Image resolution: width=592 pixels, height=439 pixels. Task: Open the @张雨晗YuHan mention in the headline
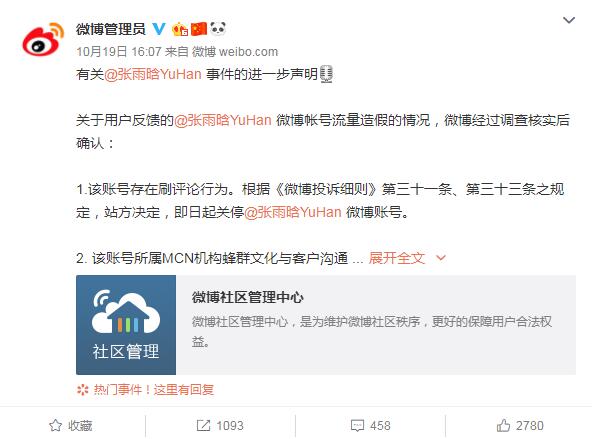[x=153, y=74]
